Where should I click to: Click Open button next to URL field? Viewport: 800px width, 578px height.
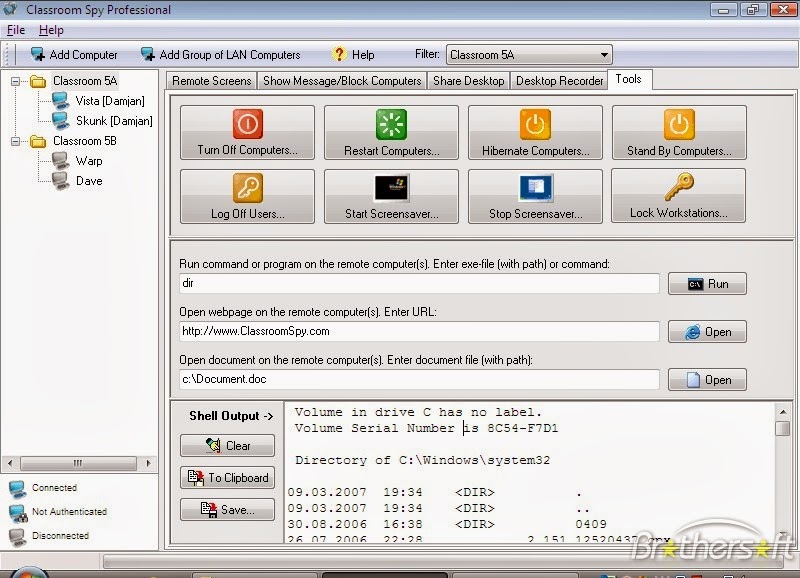(x=707, y=332)
